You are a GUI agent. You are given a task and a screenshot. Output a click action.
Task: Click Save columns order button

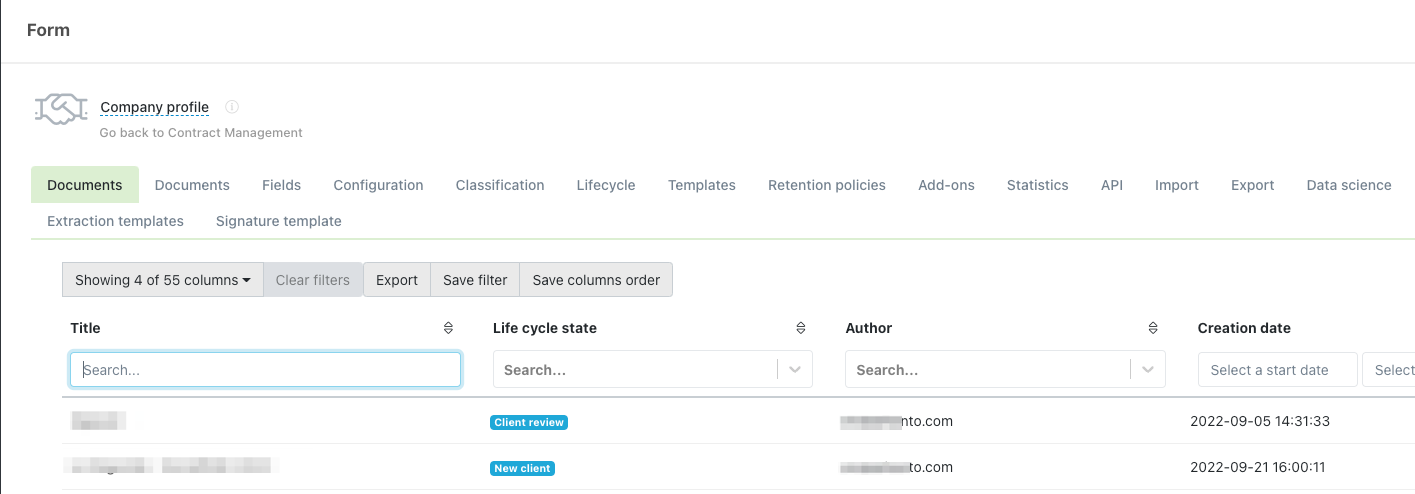(x=596, y=280)
